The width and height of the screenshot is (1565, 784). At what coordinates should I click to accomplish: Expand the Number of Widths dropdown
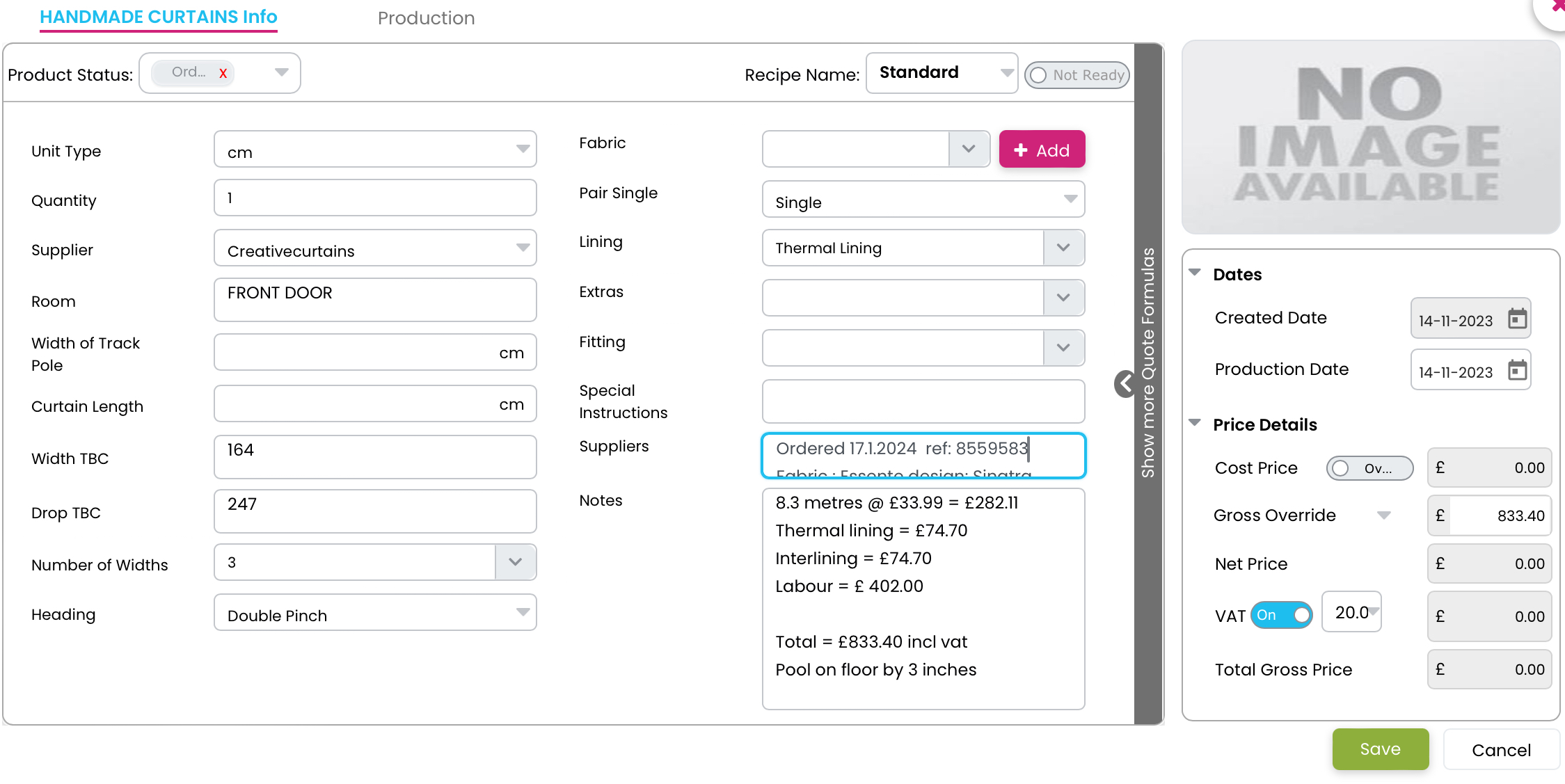515,562
